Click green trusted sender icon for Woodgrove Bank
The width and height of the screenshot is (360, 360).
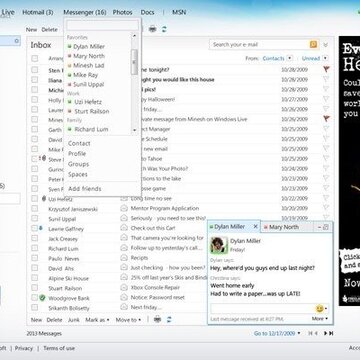[42, 298]
